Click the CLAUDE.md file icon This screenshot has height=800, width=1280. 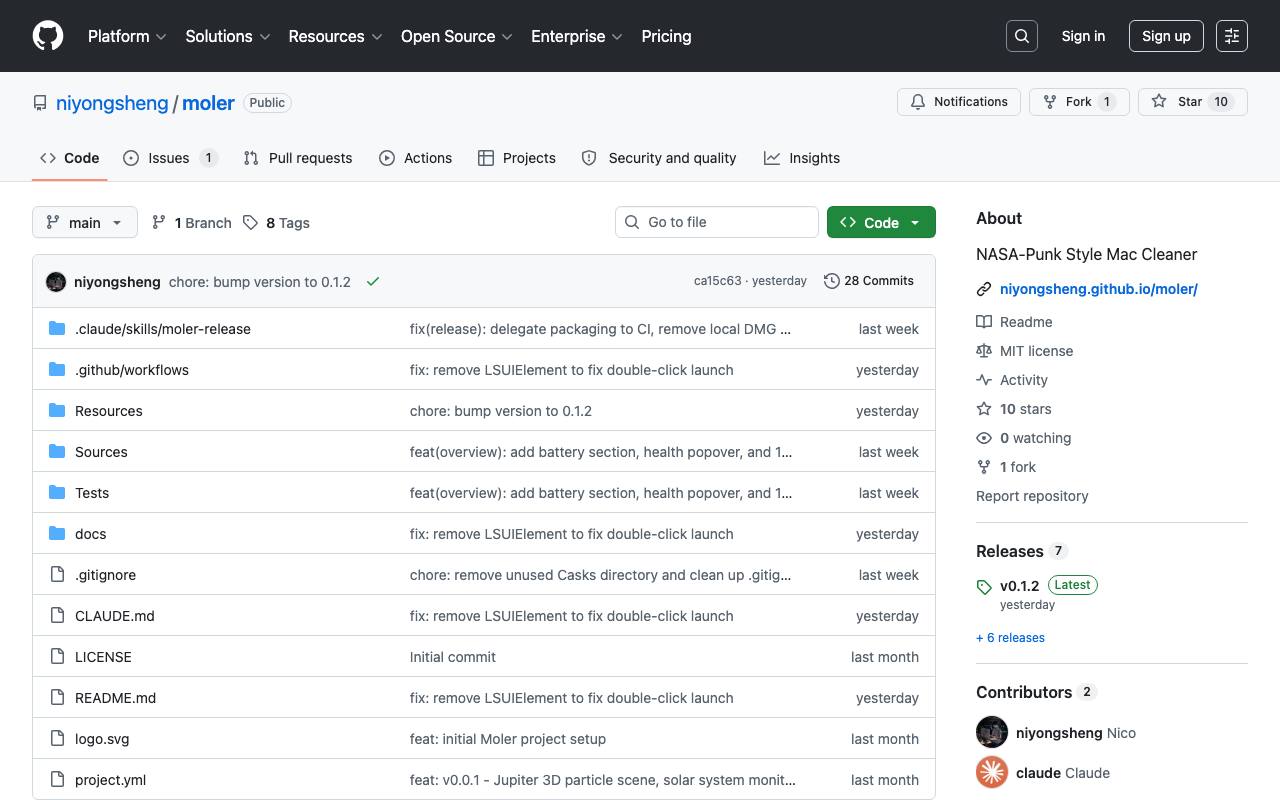[57, 616]
